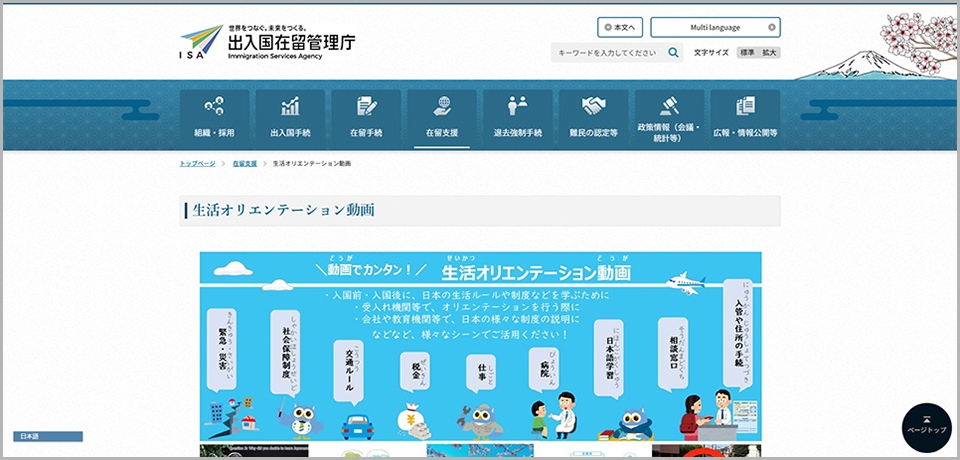Click the 組織・採用 network icon

click(214, 107)
